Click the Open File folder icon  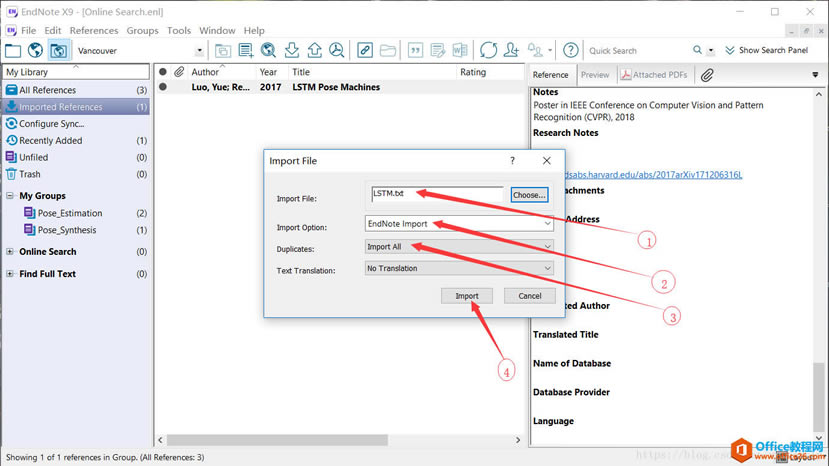tap(388, 51)
